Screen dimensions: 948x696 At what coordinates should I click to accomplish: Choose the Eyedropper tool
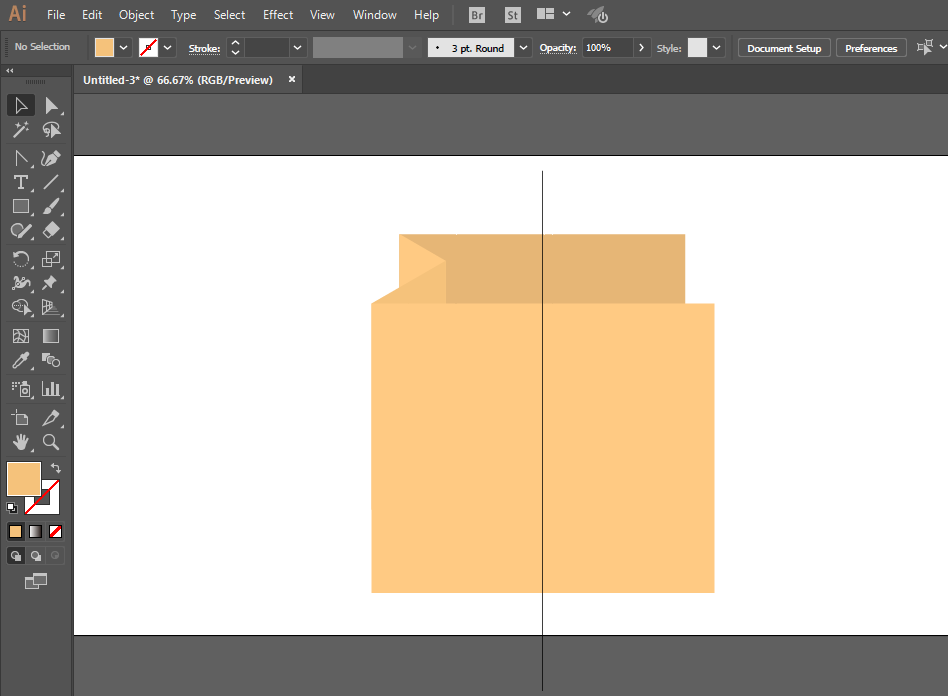21,360
